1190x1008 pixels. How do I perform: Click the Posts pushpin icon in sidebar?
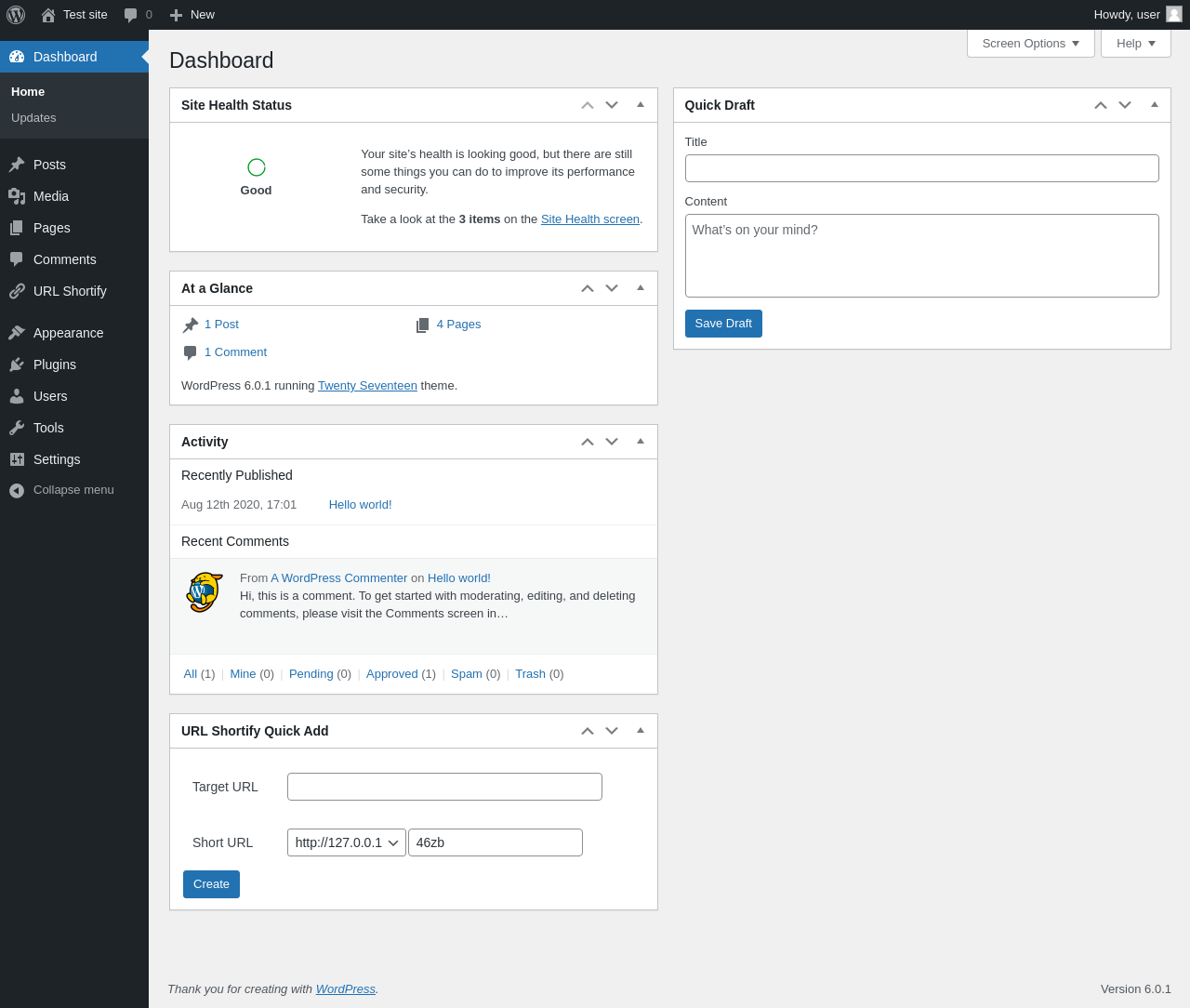pyautogui.click(x=17, y=165)
